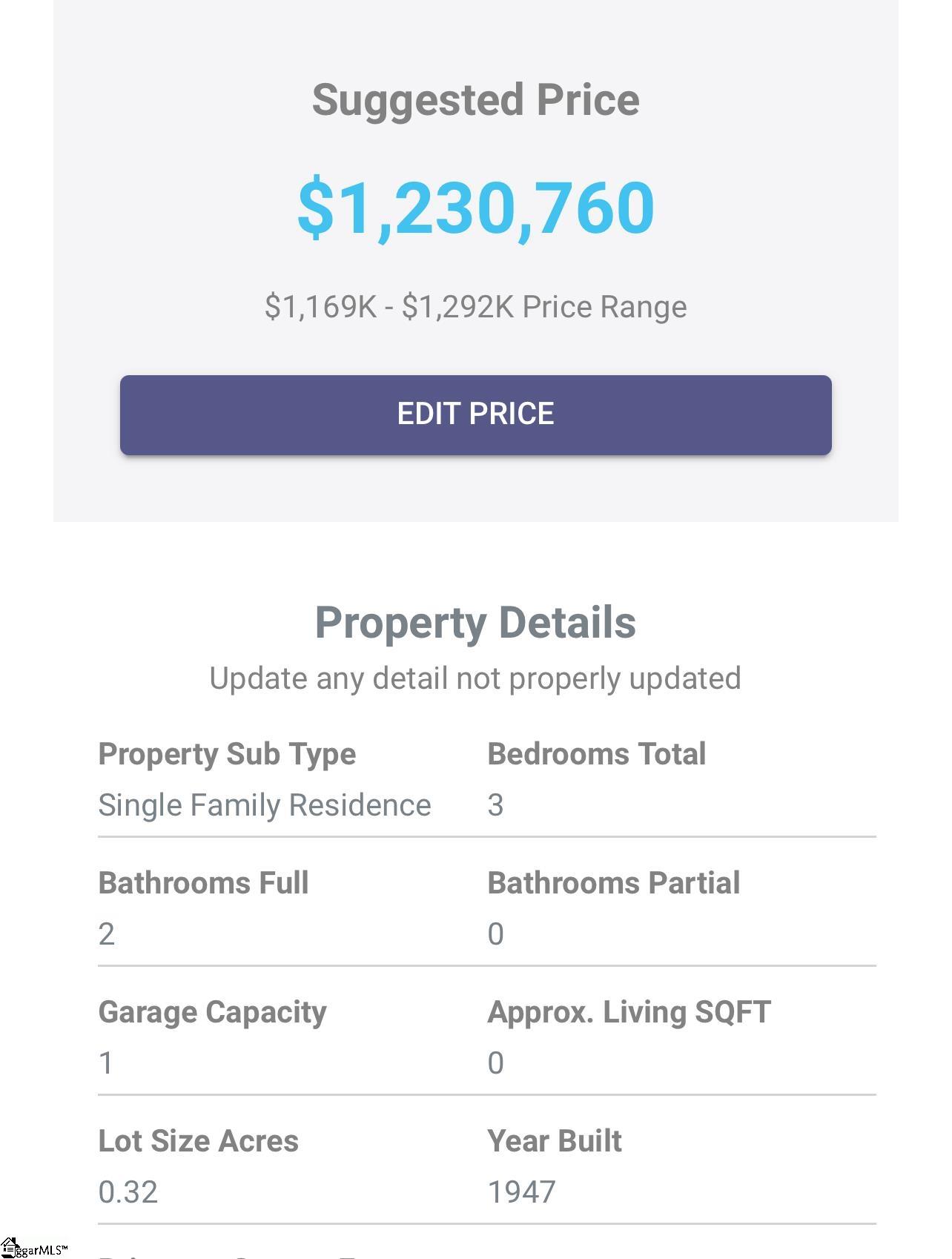Edit Bathrooms Full value 2
The image size is (952, 1259).
coord(107,934)
